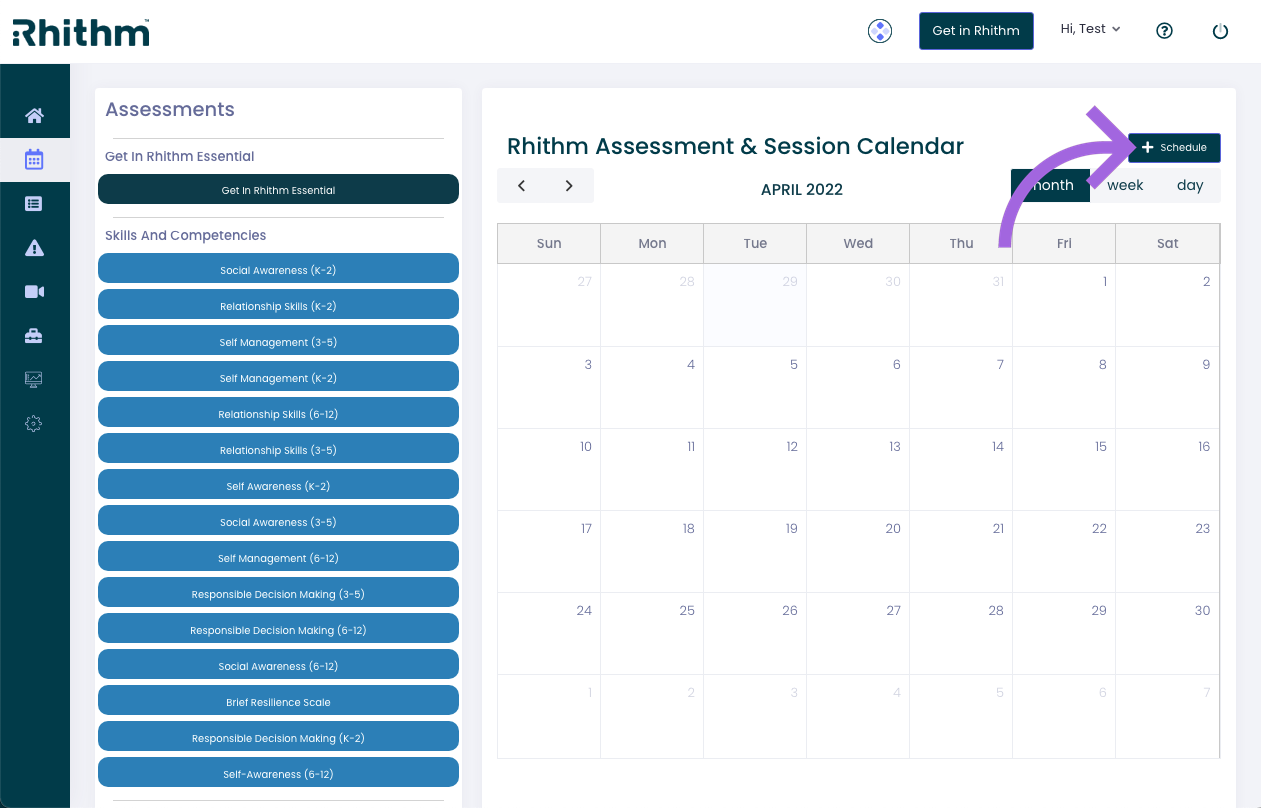This screenshot has height=808, width=1261.
Task: Choose Self Management (K-2) assessment
Action: [278, 378]
